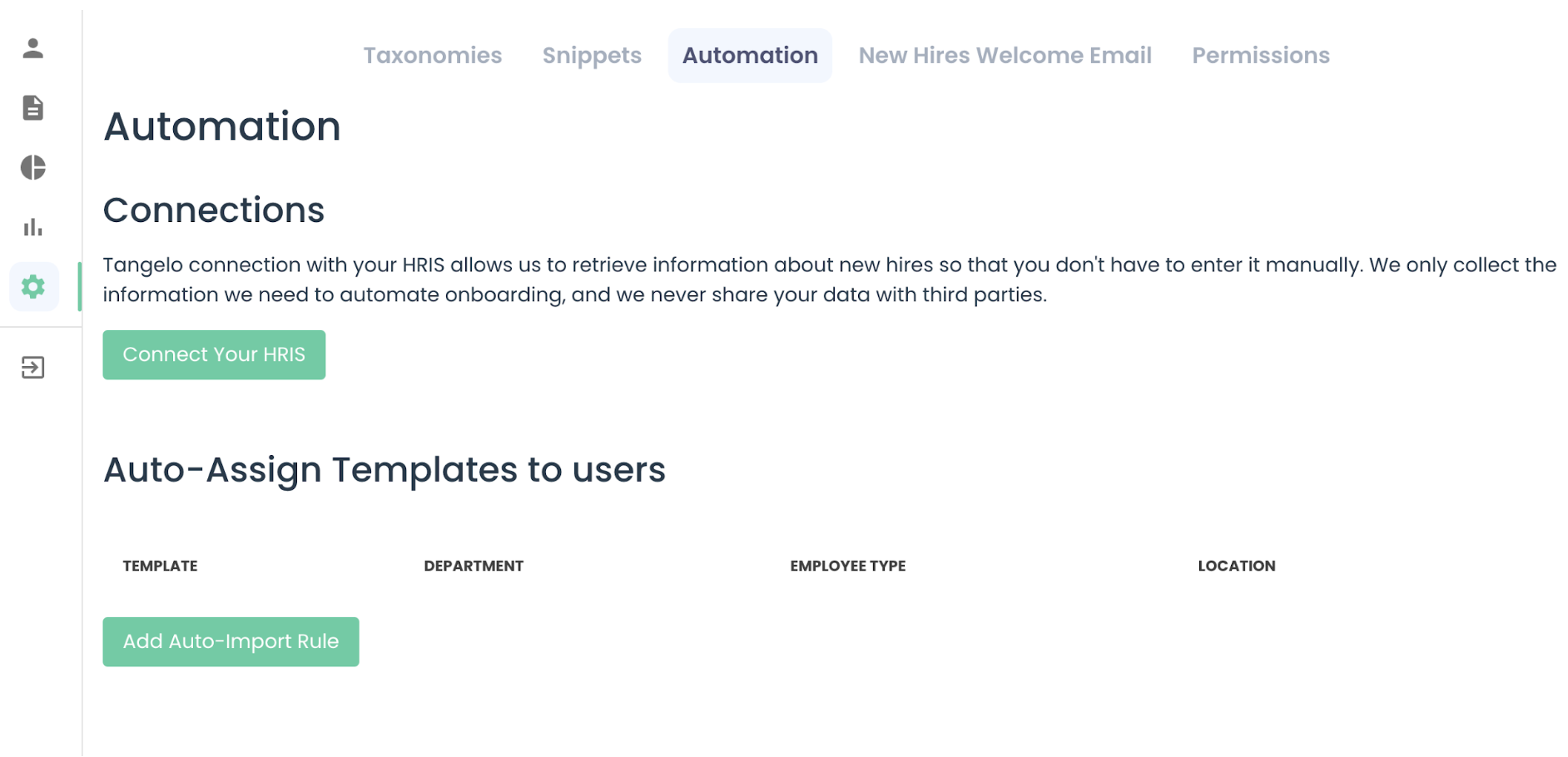
Task: Click the Add Auto-Import Rule button
Action: point(231,642)
